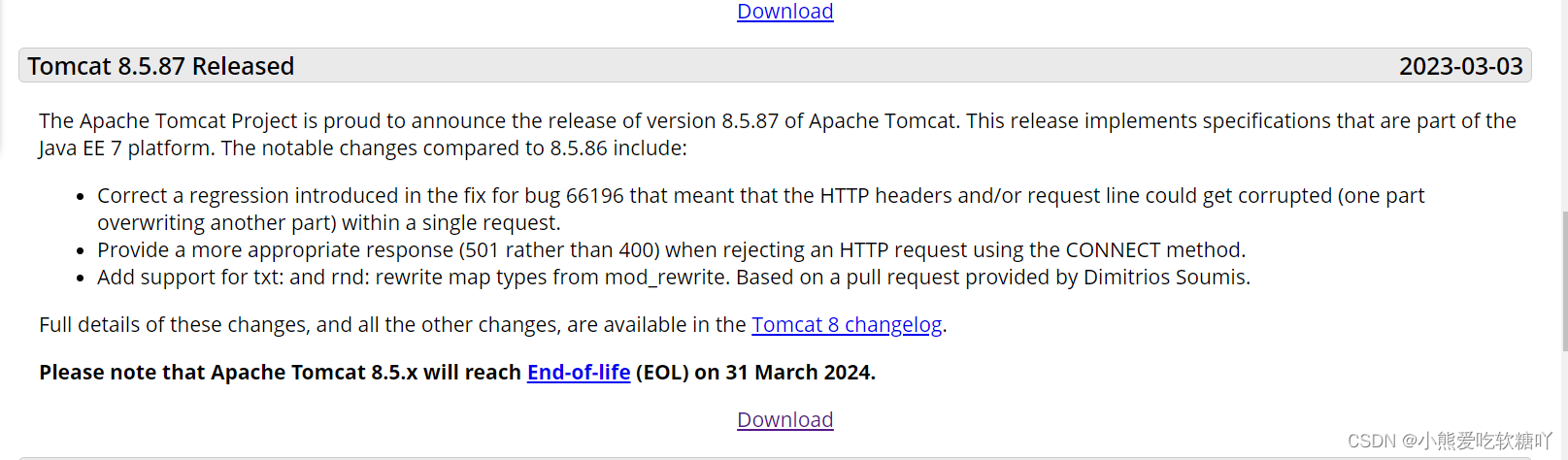Click the 2023-03-03 release date
This screenshot has height=460, width=1568.
1460,66
